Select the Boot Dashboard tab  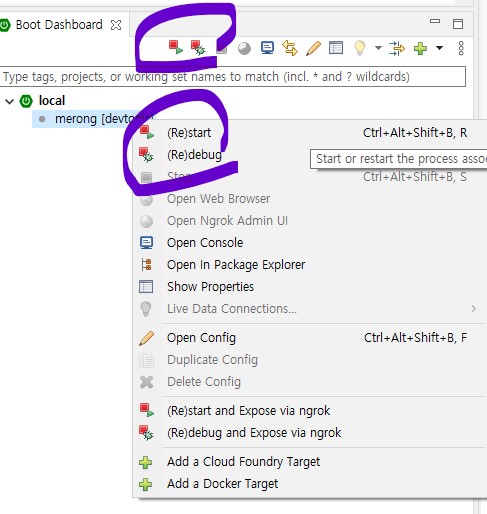(x=59, y=25)
